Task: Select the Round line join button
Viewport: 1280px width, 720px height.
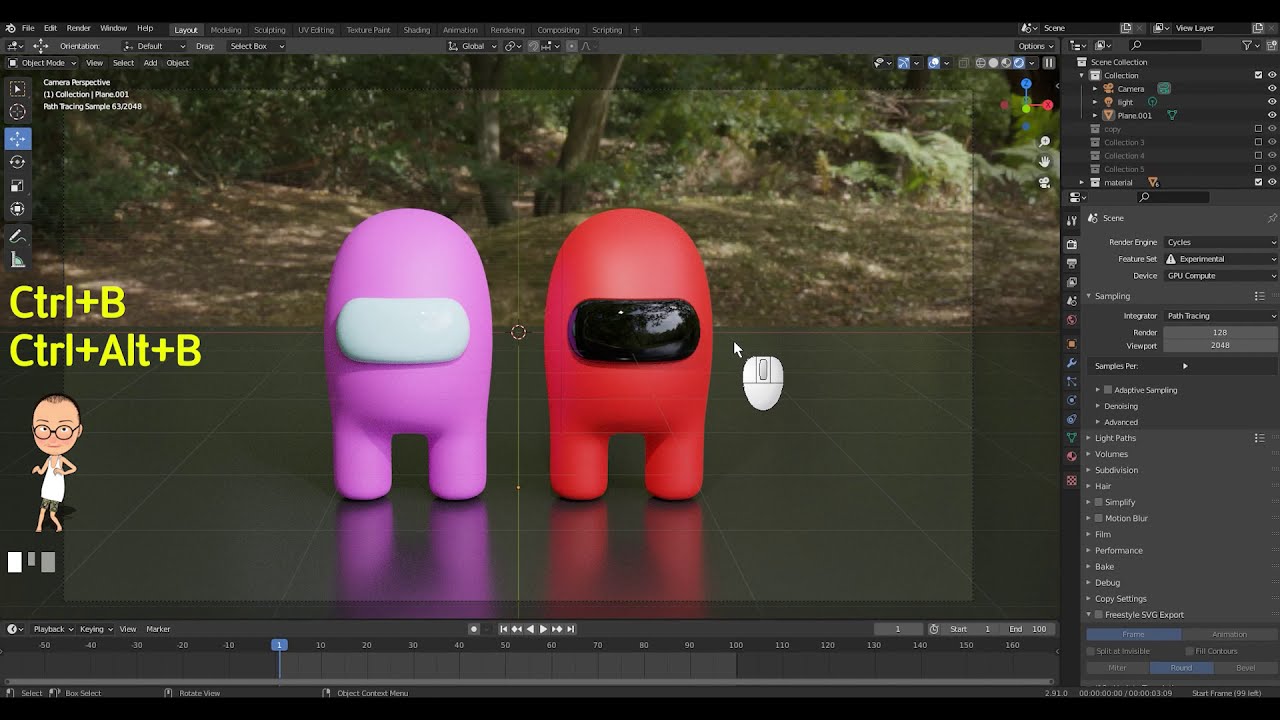Action: [x=1181, y=668]
